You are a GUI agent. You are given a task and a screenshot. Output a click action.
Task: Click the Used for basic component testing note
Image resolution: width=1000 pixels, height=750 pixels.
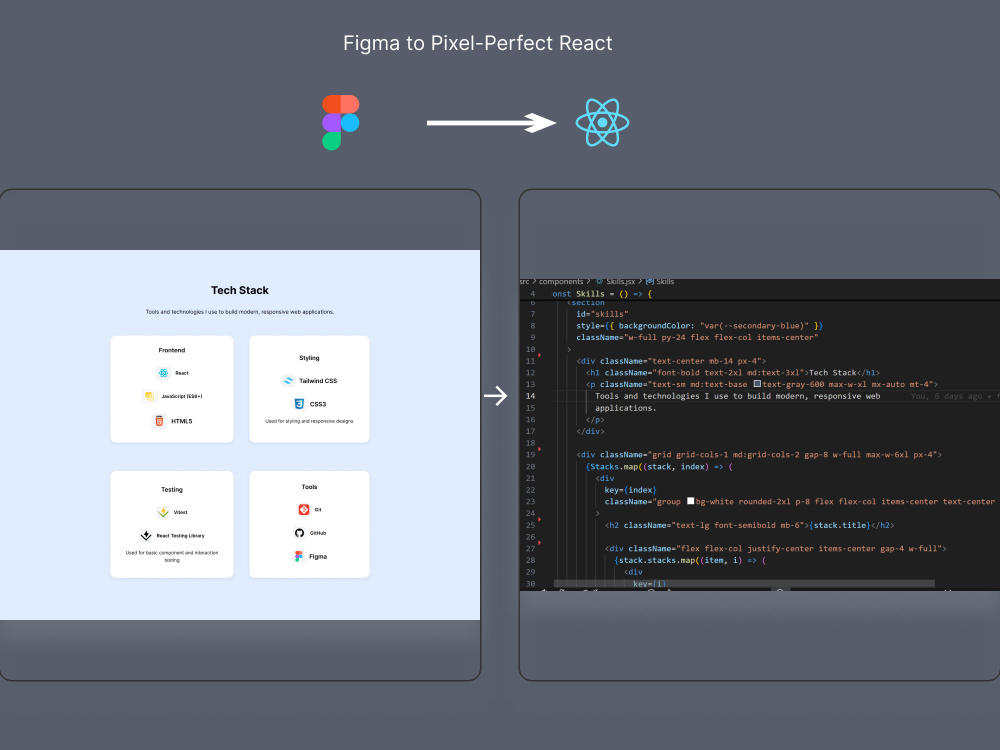coord(172,556)
